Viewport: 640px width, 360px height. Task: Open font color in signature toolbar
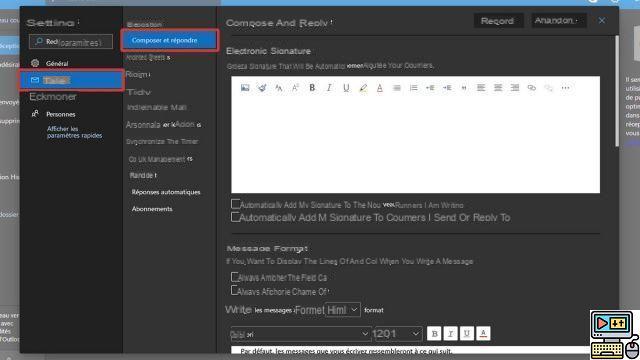coord(380,88)
